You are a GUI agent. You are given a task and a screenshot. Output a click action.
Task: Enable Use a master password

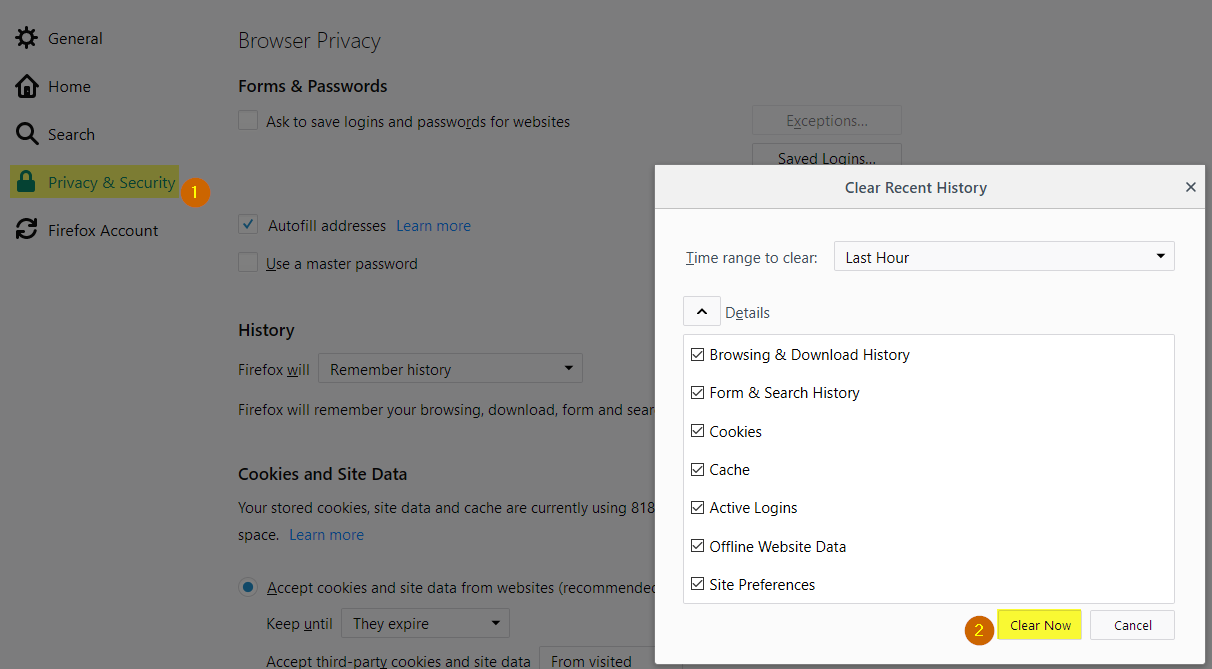pos(248,263)
